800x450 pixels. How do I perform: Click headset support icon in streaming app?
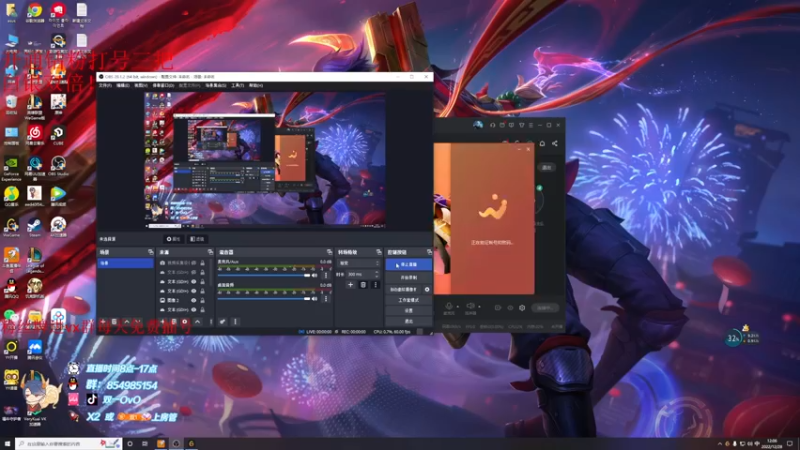tap(492, 125)
